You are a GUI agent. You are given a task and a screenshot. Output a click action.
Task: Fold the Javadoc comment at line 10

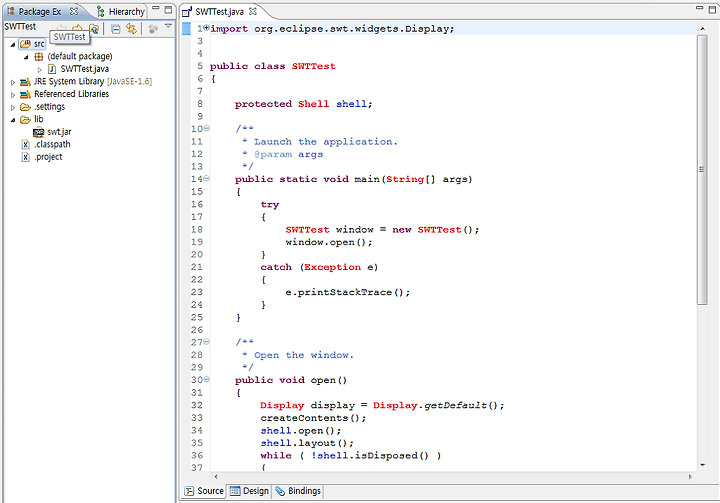(x=207, y=128)
